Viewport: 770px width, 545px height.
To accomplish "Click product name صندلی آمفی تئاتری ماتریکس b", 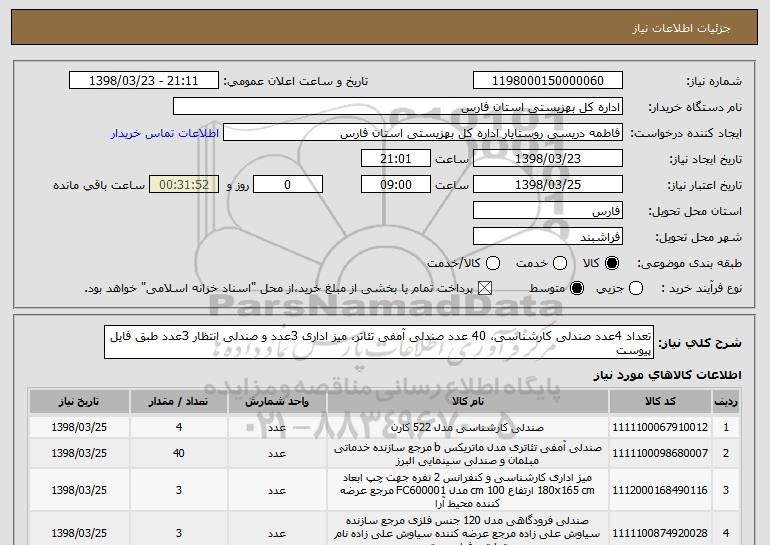I will (x=468, y=454).
